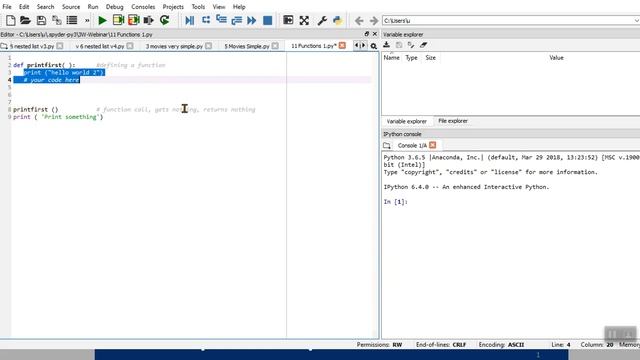
Task: Run file with green play button
Action: click(x=102, y=20)
